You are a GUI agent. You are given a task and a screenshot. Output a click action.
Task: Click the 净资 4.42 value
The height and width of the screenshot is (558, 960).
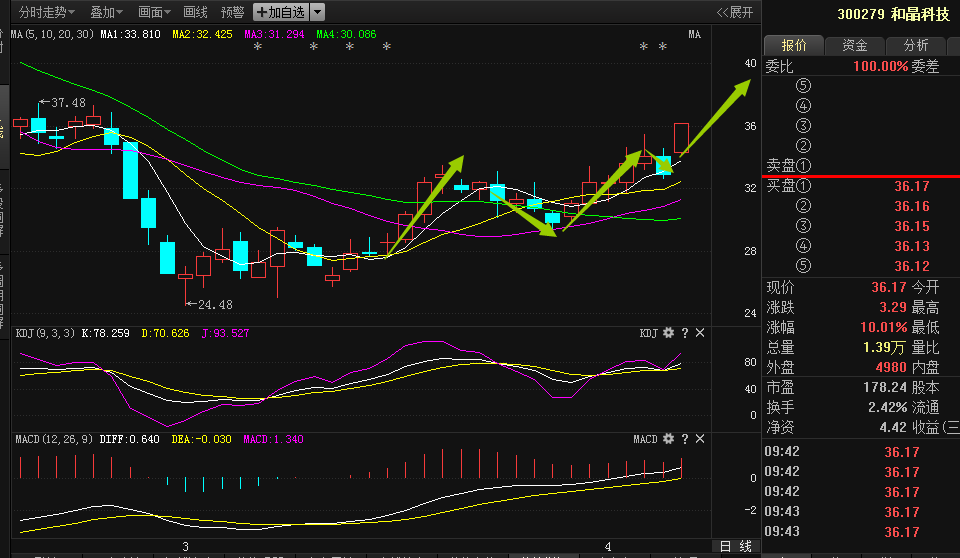tap(893, 428)
